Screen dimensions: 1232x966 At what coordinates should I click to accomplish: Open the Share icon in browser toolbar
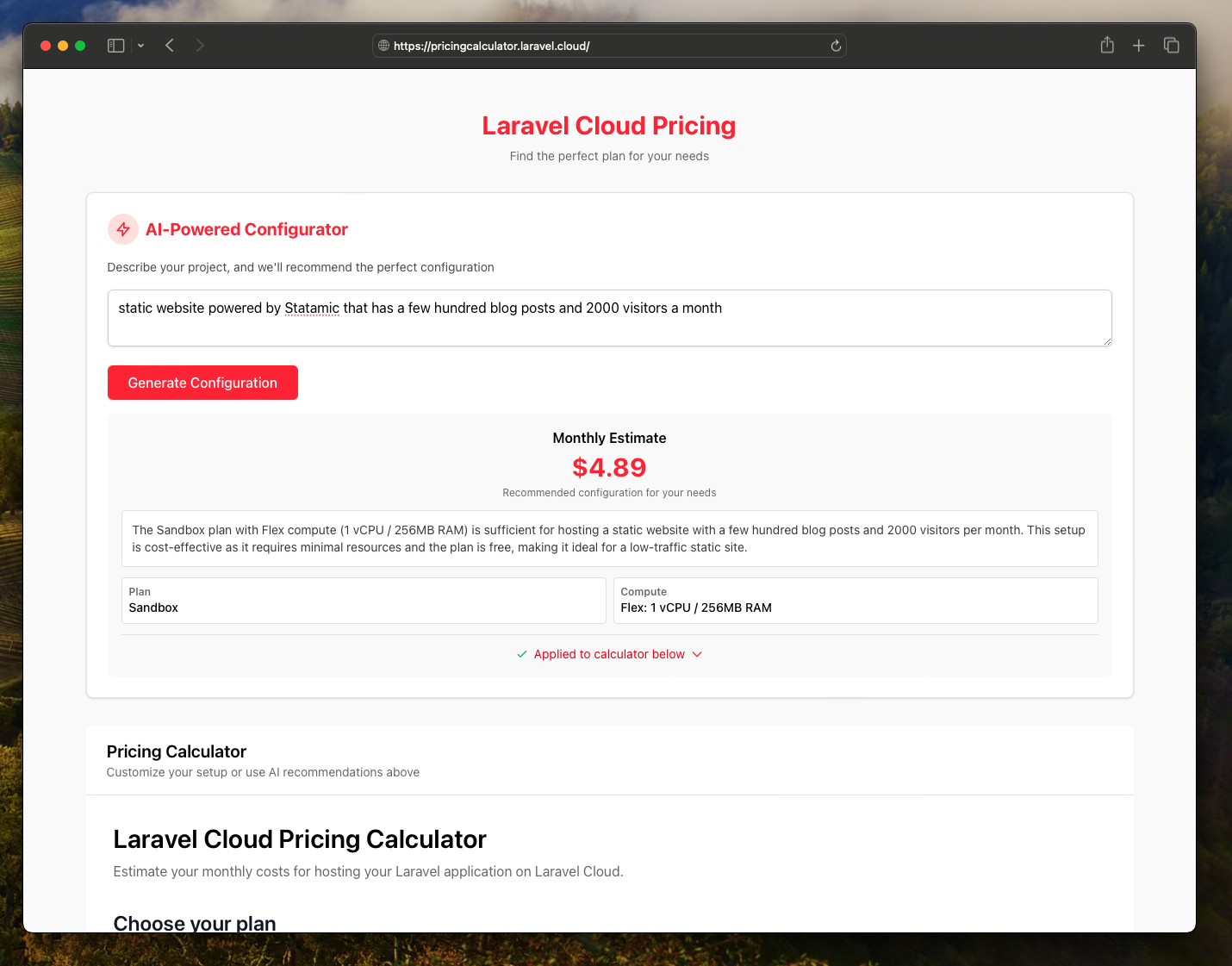(x=1107, y=45)
